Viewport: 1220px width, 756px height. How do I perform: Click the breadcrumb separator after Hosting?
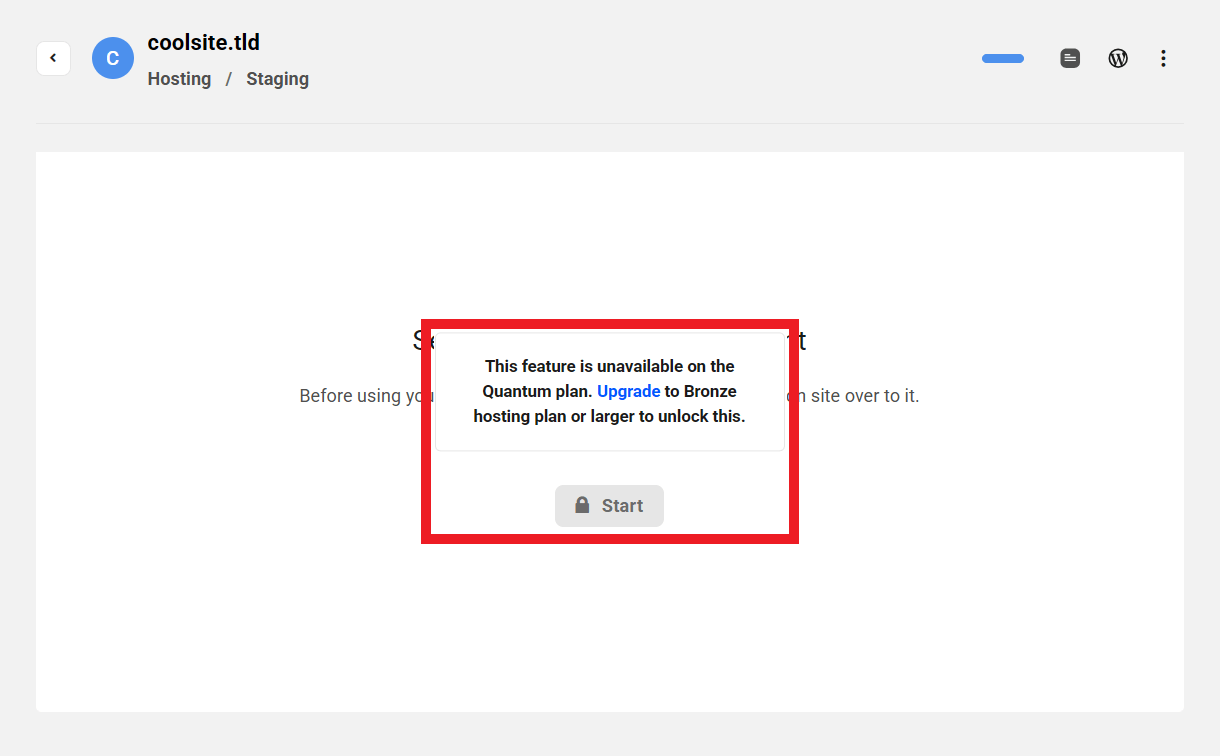tap(228, 78)
